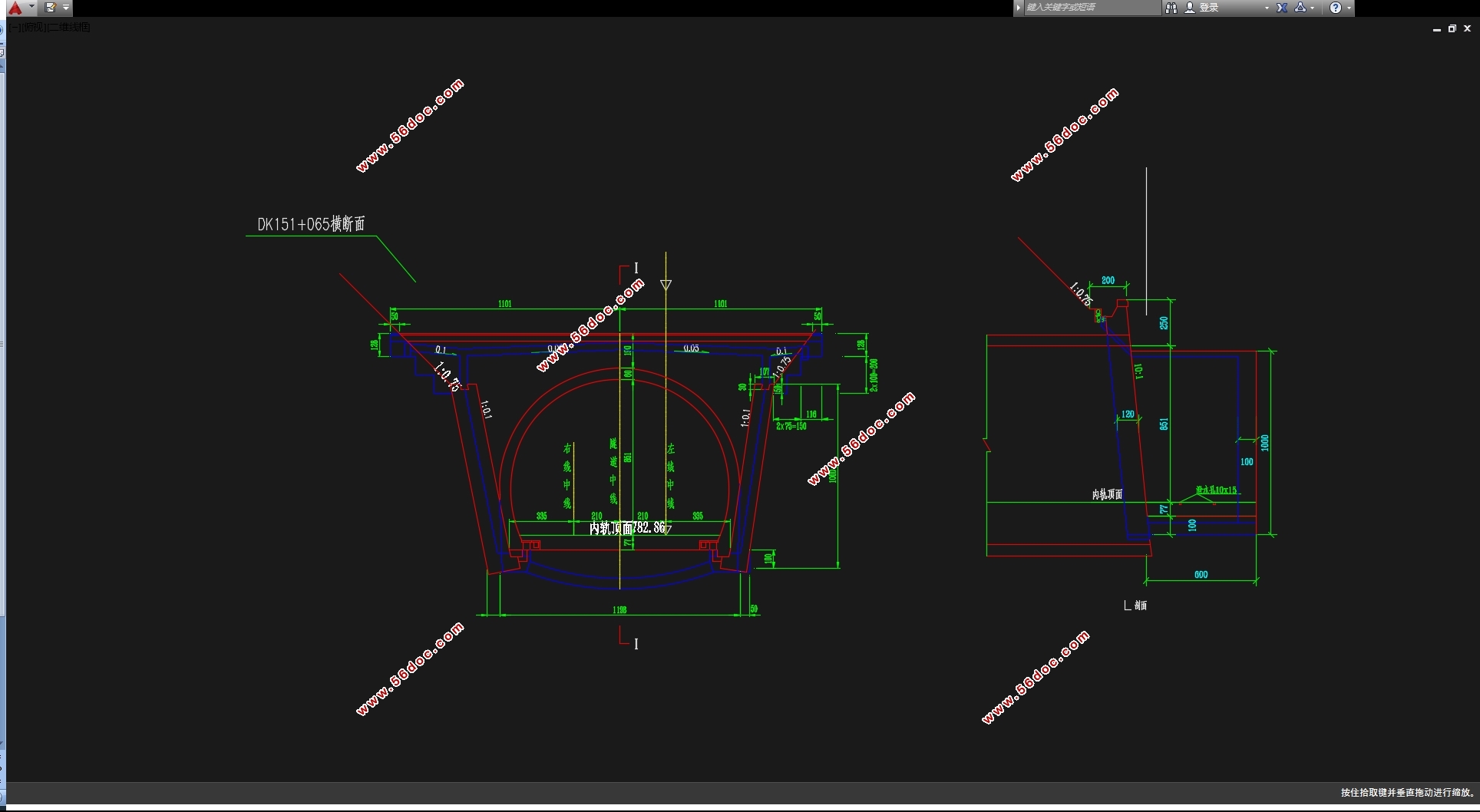Viewport: 1480px width, 812px height.
Task: Select the 左线中线 vertical label
Action: pos(670,476)
